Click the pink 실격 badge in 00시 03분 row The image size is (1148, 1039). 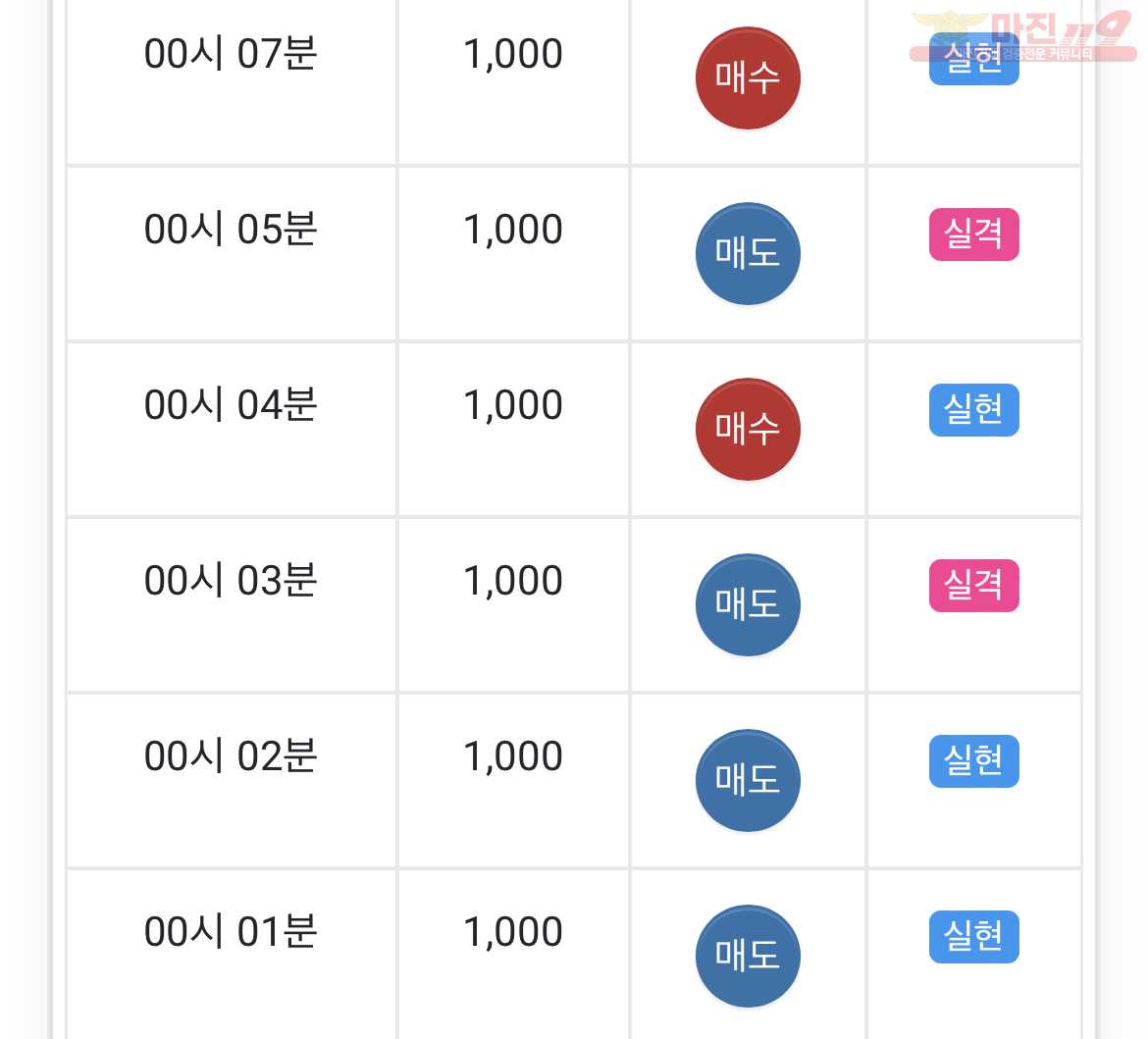click(973, 586)
